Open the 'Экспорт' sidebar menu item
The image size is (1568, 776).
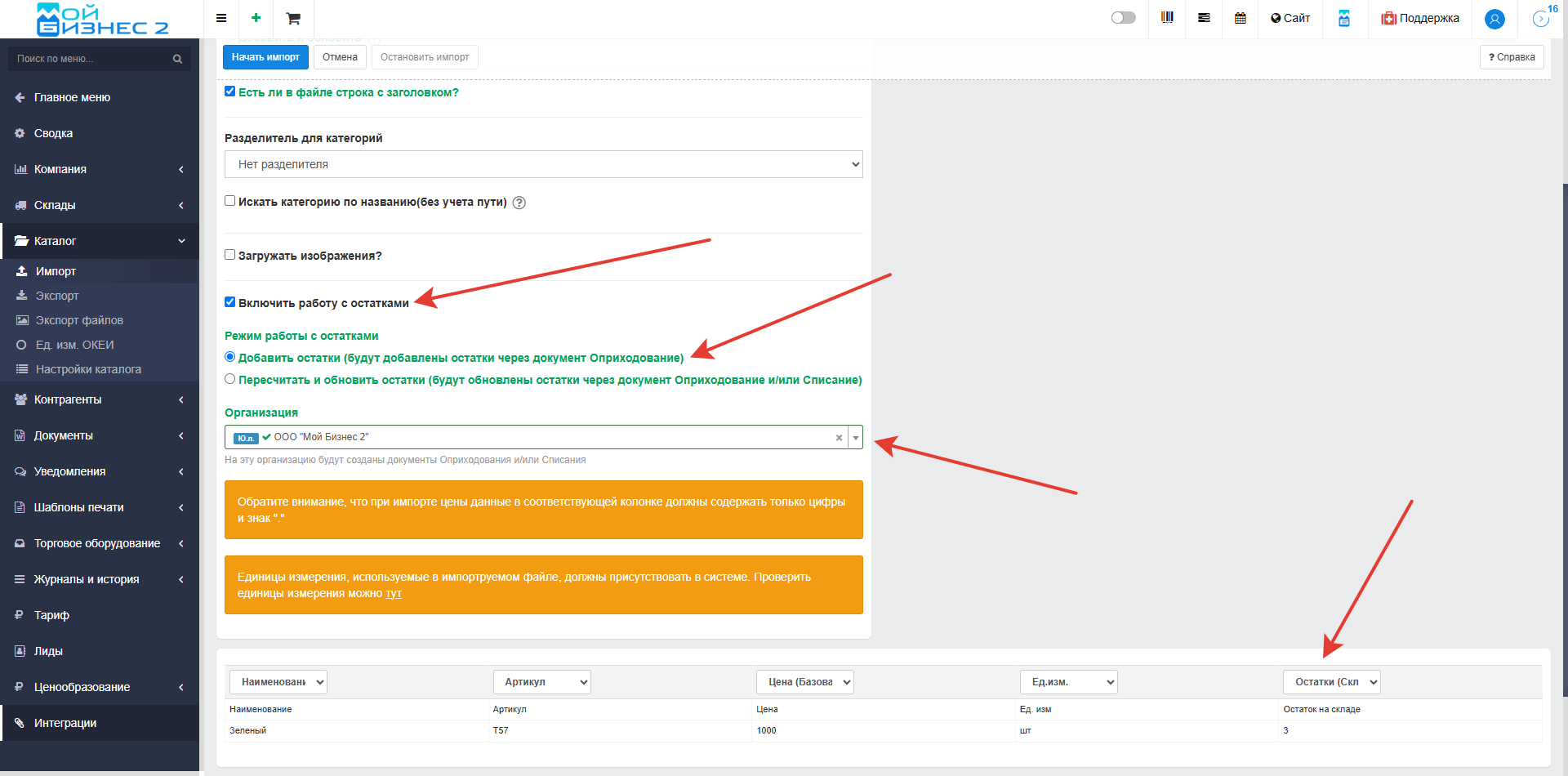pyautogui.click(x=57, y=296)
